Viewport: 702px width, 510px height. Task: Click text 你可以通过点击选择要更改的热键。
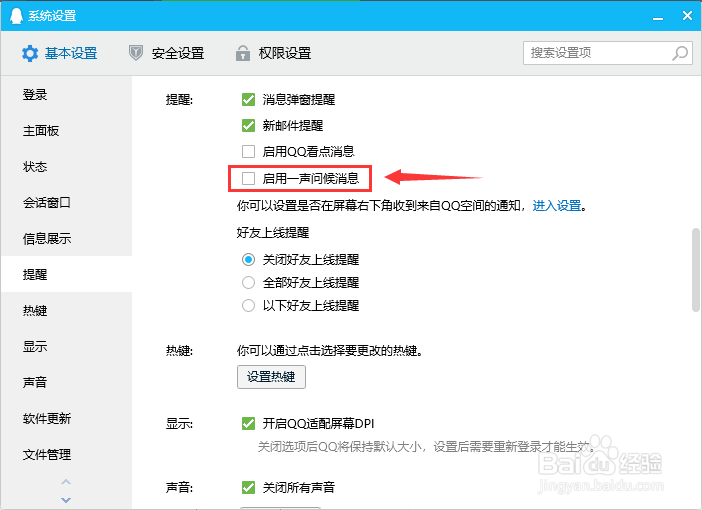330,351
